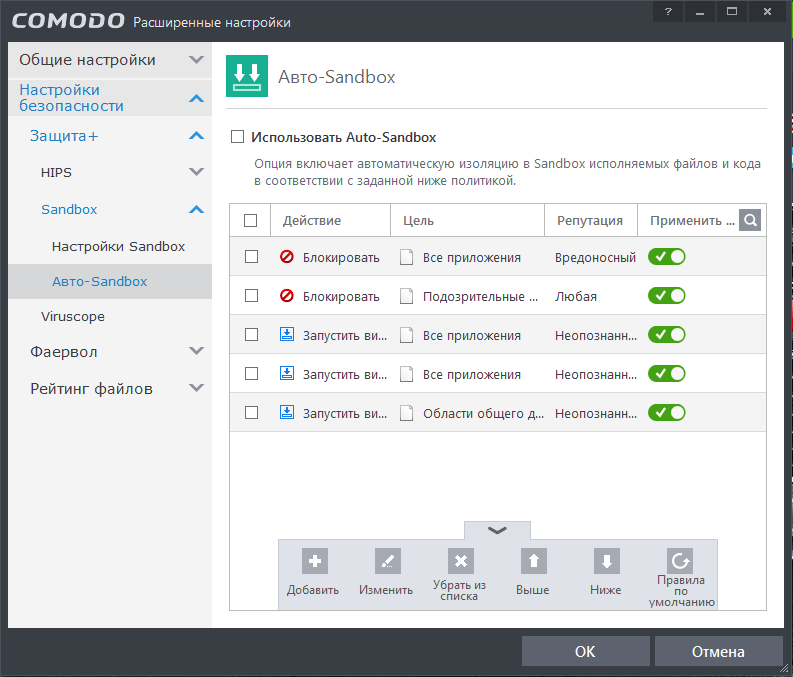This screenshot has height=677, width=793.
Task: Click the Remove from list X icon
Action: tap(460, 561)
